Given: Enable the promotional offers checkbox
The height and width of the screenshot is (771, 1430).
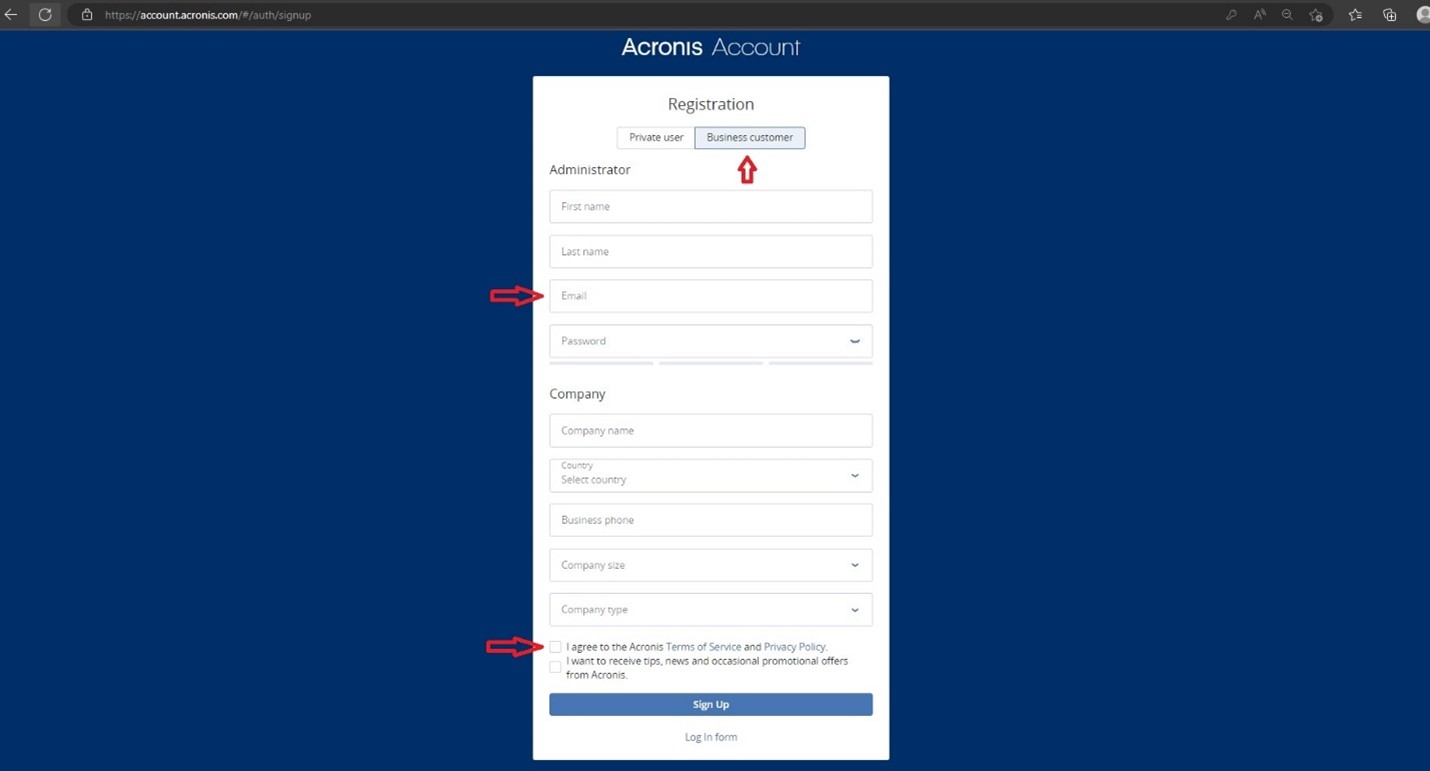Looking at the screenshot, I should (x=555, y=667).
